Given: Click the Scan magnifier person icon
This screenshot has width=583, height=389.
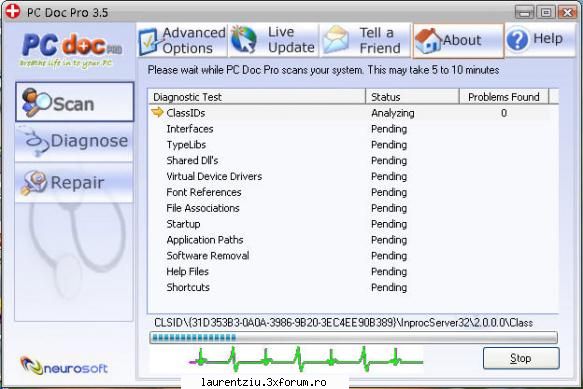Looking at the screenshot, I should [x=36, y=103].
